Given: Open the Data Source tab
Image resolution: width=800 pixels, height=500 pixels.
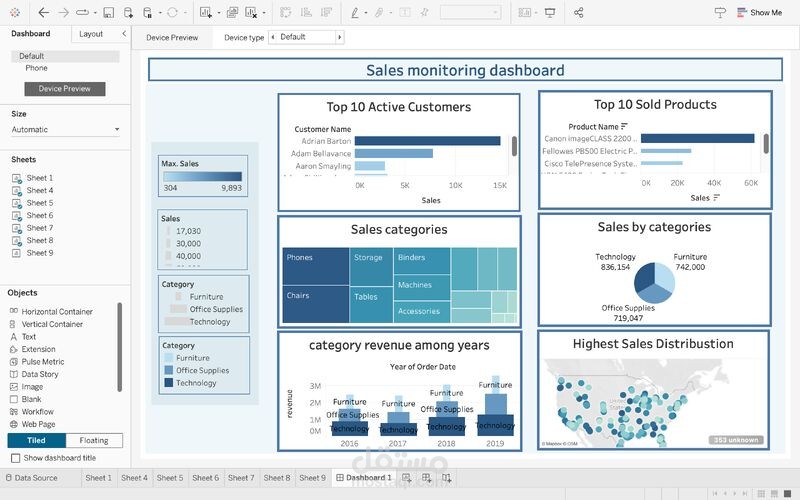Looking at the screenshot, I should (32, 478).
